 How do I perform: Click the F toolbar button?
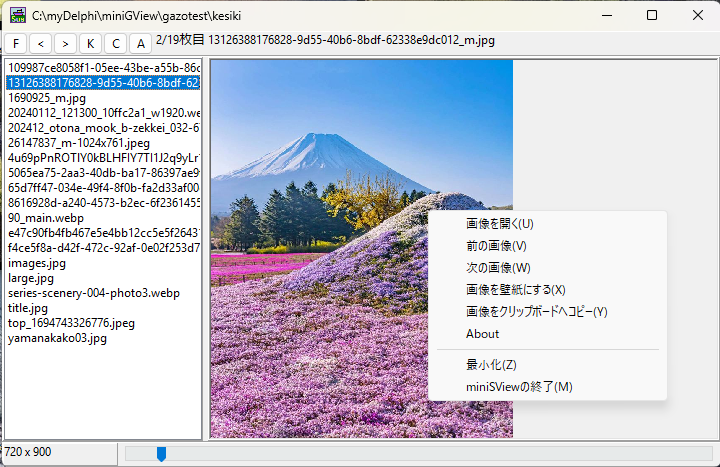(x=17, y=43)
